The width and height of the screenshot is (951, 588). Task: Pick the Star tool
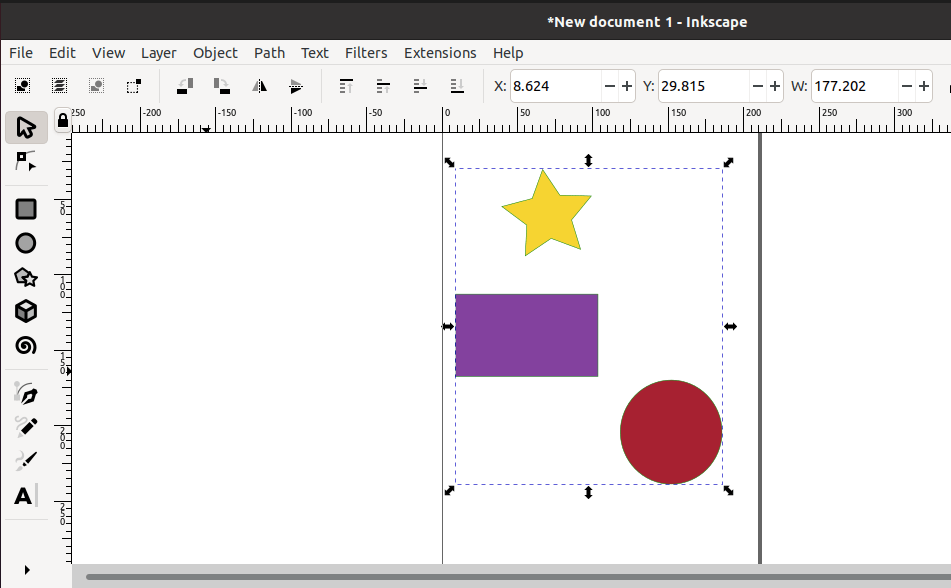tap(25, 277)
